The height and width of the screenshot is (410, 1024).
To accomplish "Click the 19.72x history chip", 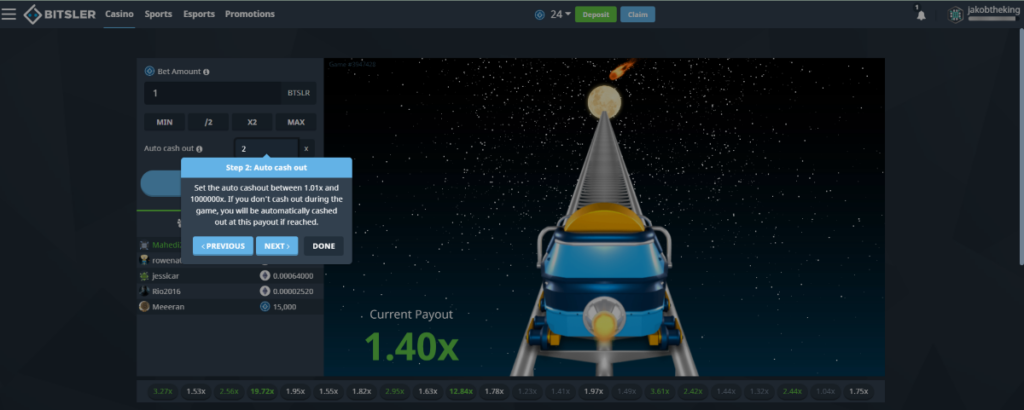I will [x=263, y=392].
